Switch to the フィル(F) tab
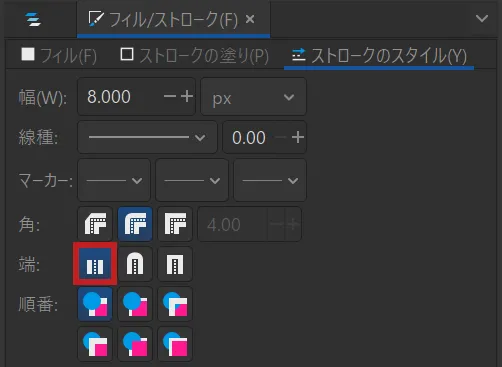502x367 pixels. click(59, 55)
